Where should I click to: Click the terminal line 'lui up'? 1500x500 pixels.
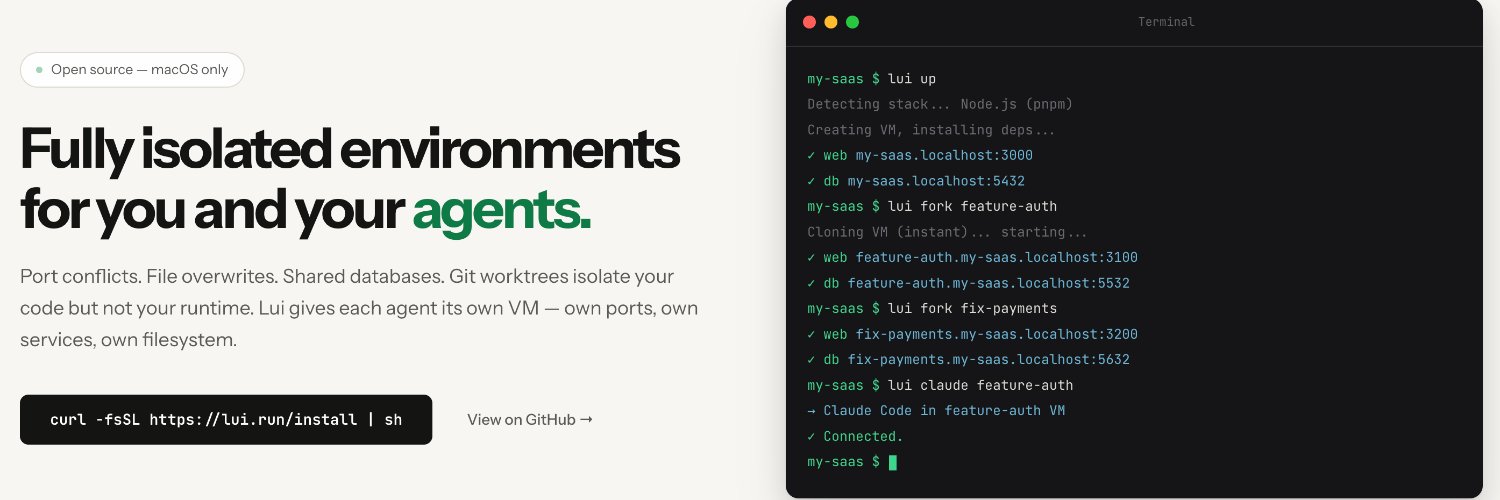pyautogui.click(x=872, y=79)
